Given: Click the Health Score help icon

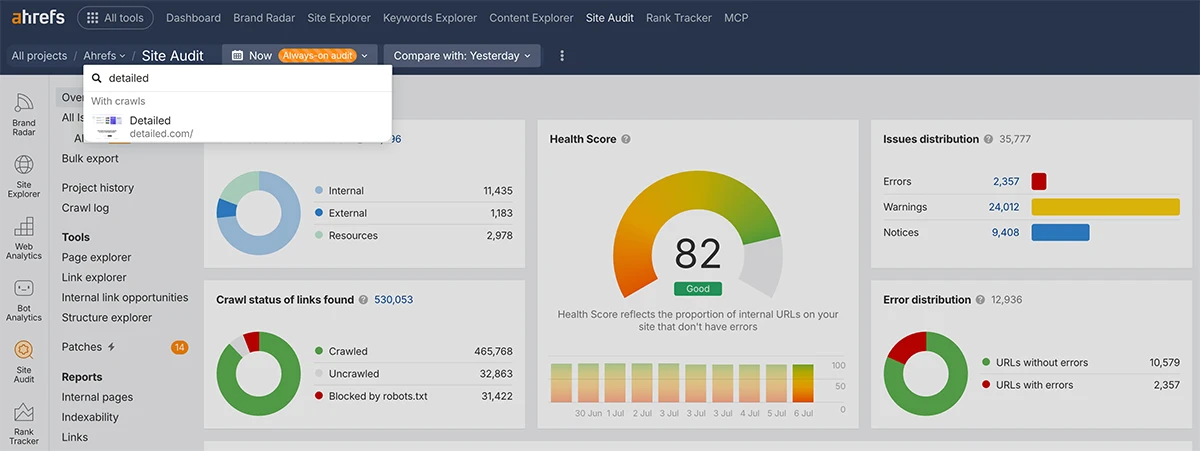Looking at the screenshot, I should pos(626,139).
